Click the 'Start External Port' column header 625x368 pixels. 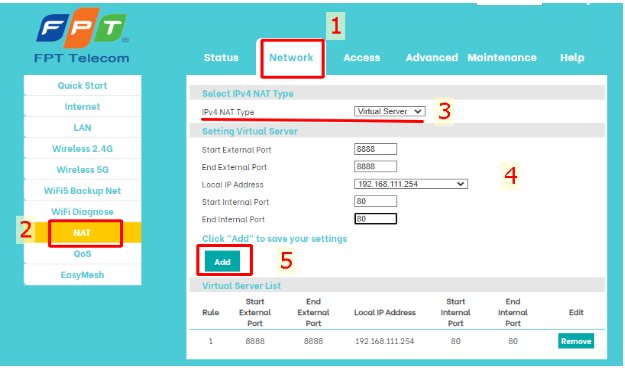pos(255,312)
